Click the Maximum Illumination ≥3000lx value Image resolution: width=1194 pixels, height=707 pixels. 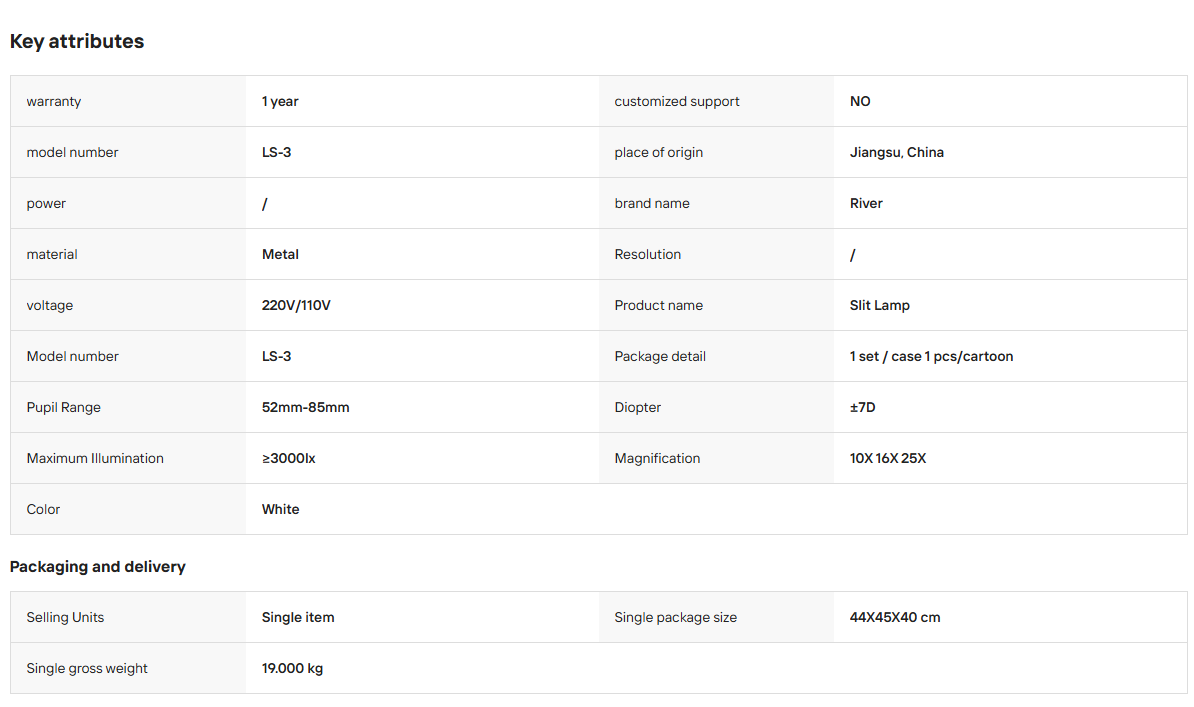click(289, 459)
